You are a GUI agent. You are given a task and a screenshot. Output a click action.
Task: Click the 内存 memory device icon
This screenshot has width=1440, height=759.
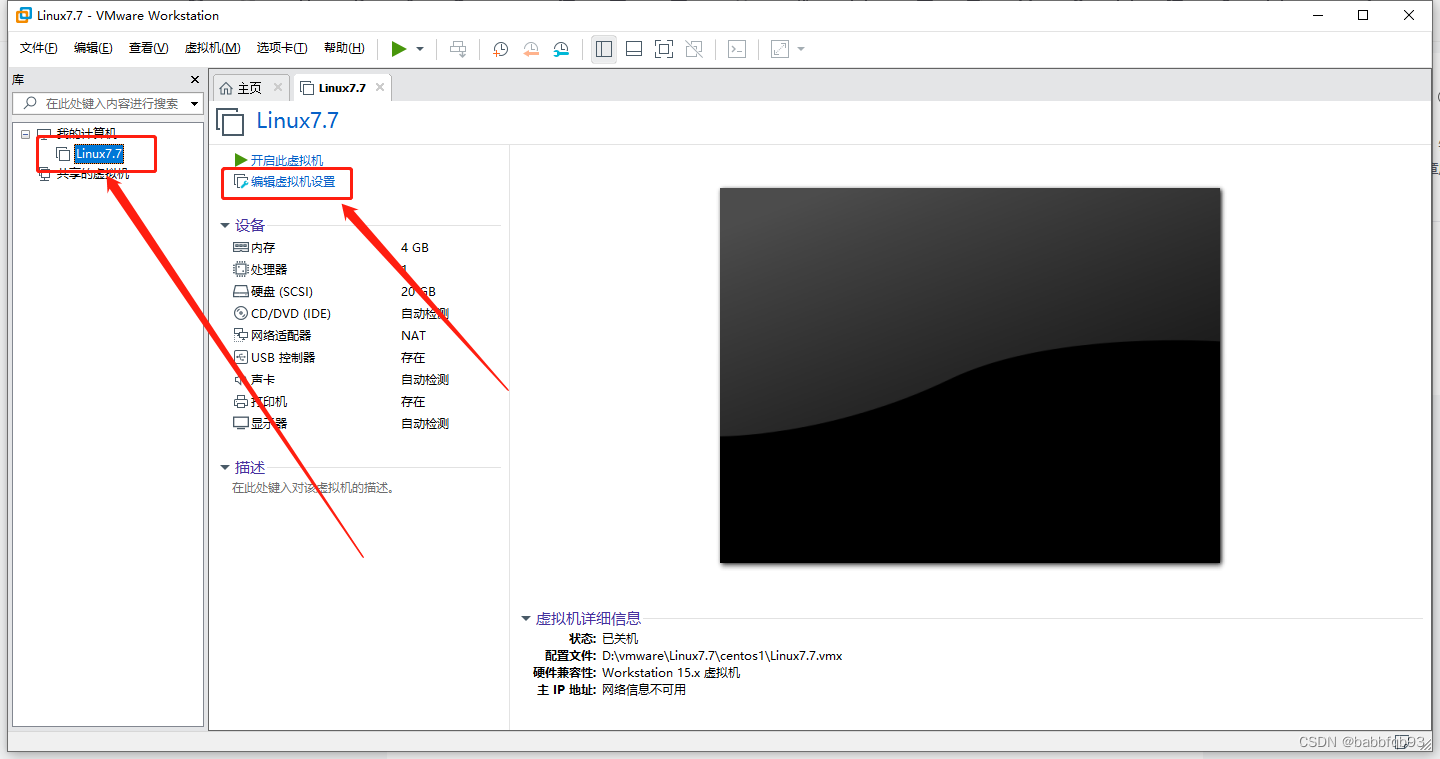(x=240, y=247)
